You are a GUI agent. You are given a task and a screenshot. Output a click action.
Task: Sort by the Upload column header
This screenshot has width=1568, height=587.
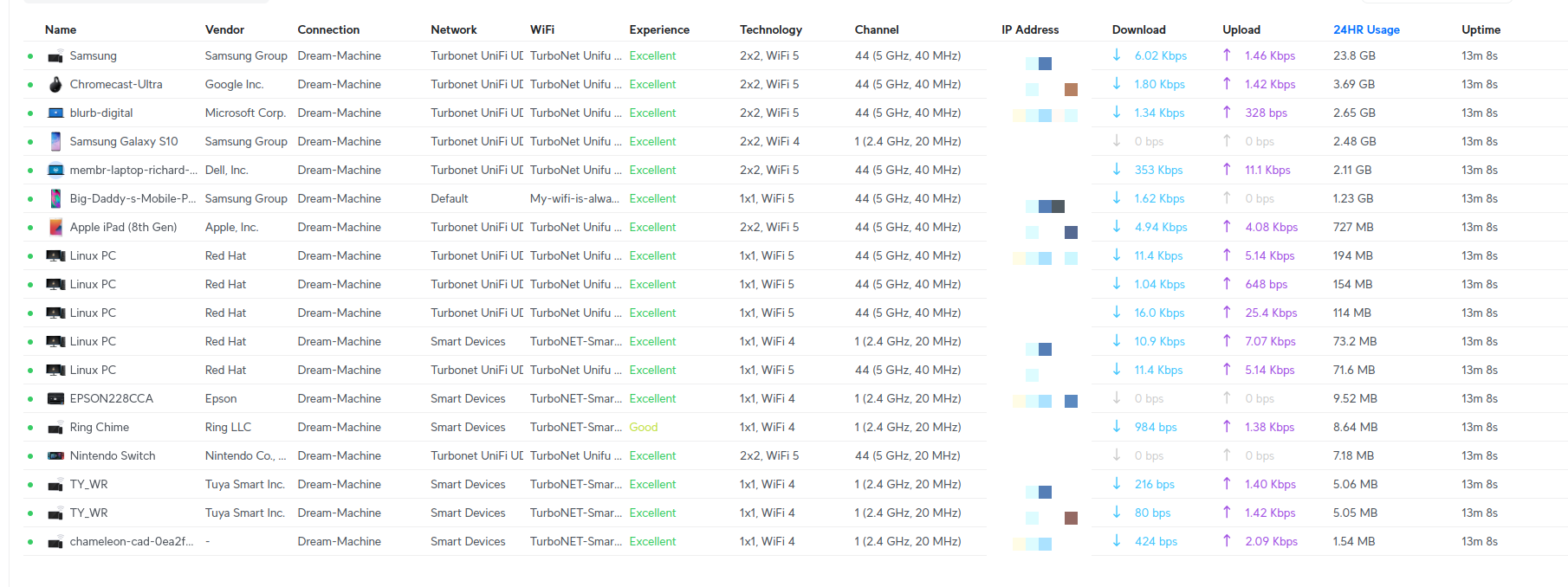click(x=1241, y=29)
